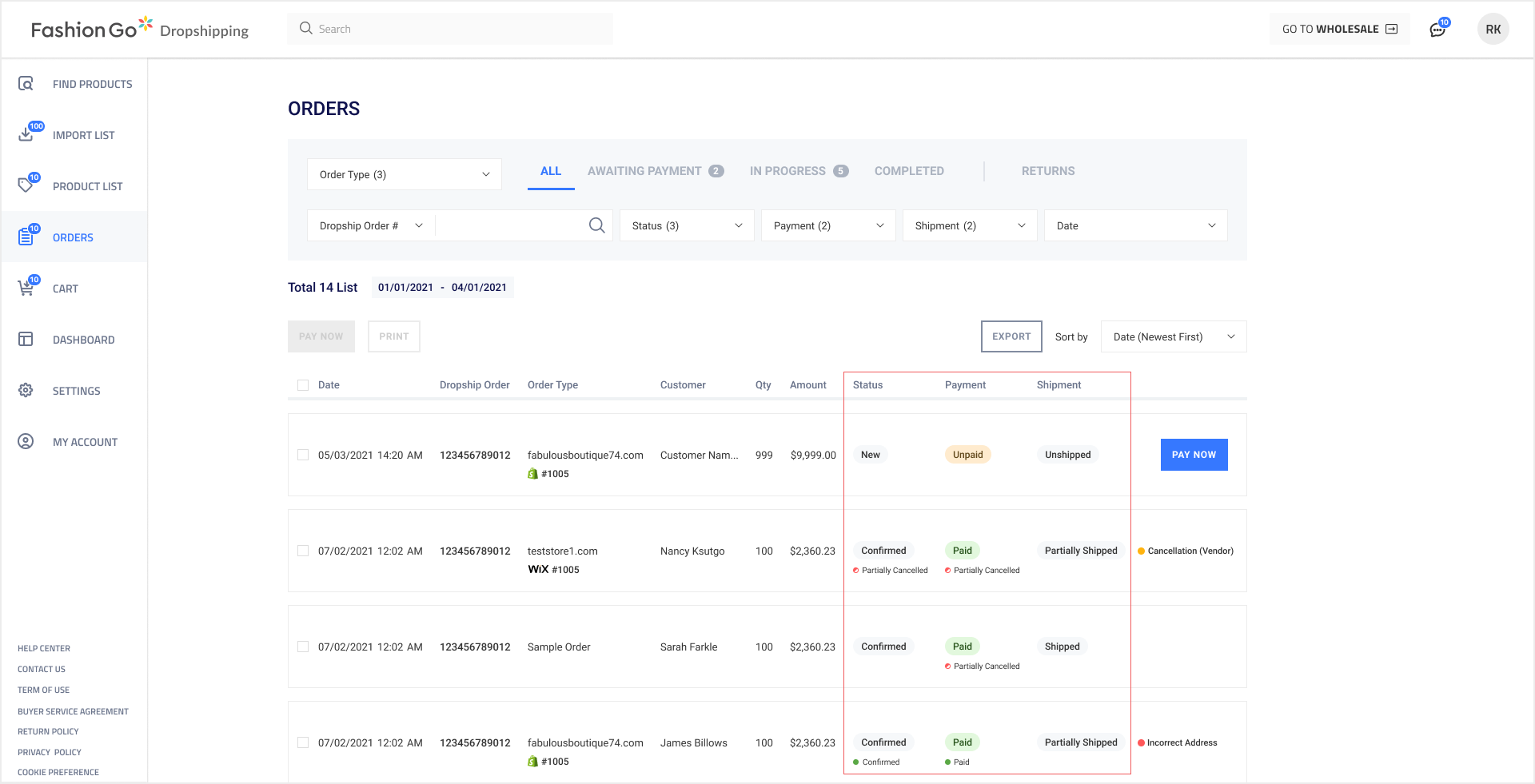Check the Nancy Ksutgo order checkbox

(303, 551)
